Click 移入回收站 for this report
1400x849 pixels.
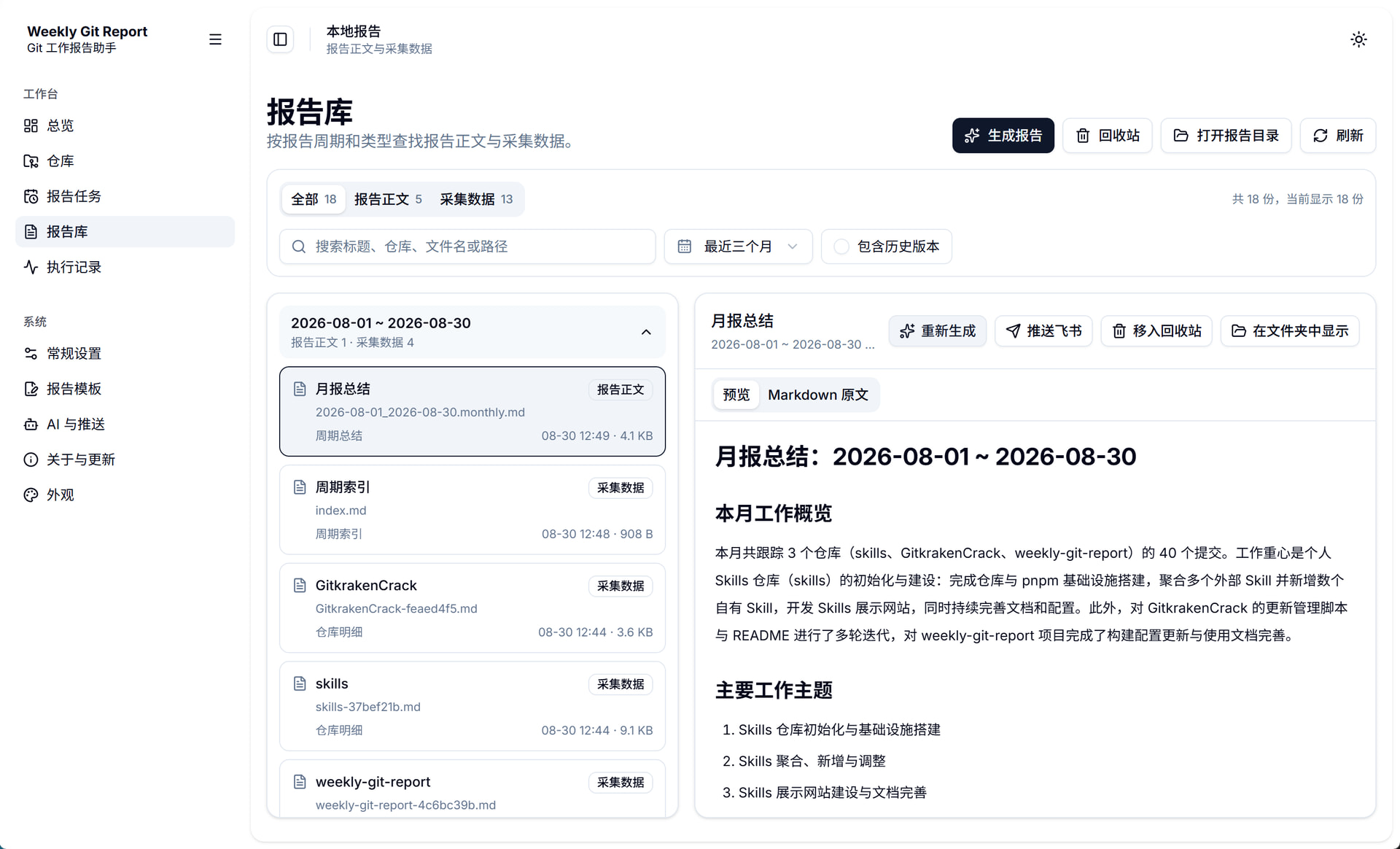click(1156, 331)
